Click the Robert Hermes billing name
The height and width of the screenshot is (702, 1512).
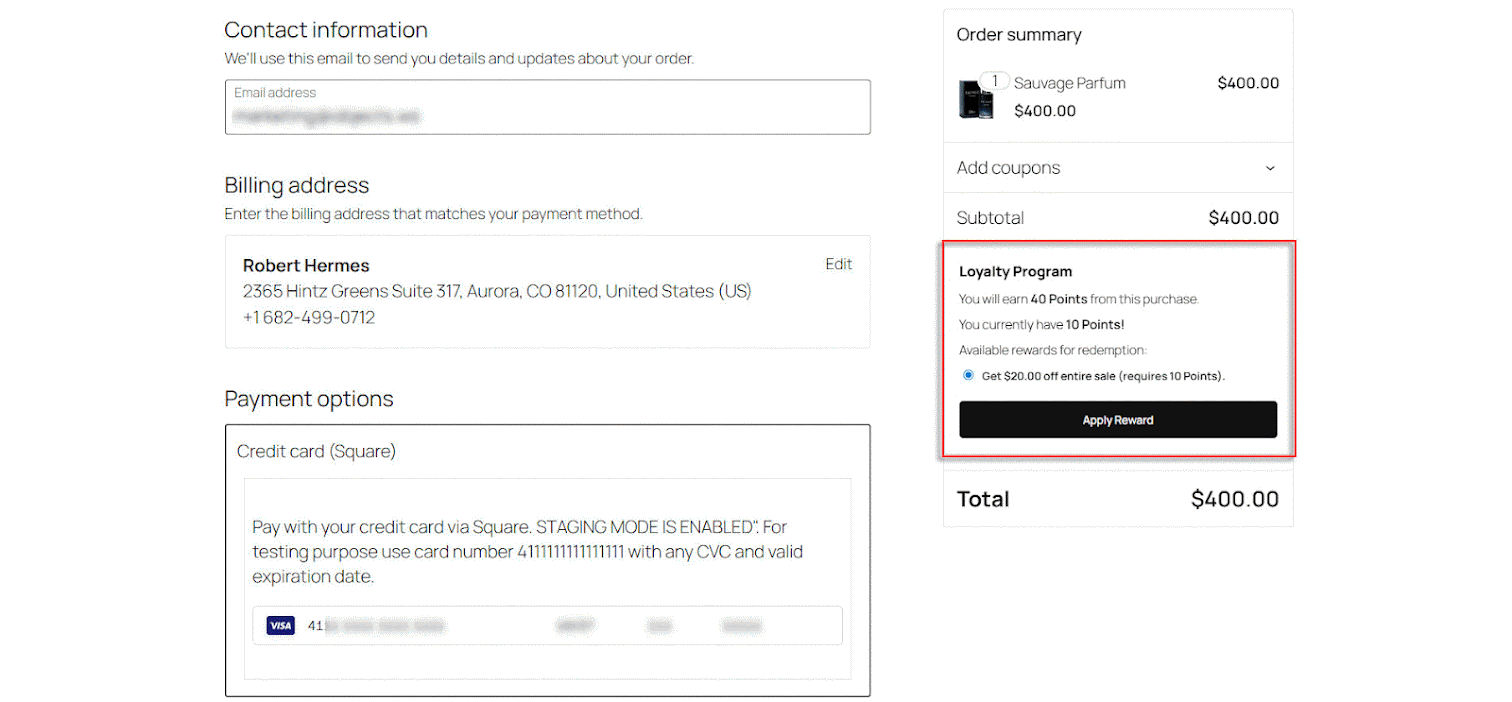[x=306, y=265]
